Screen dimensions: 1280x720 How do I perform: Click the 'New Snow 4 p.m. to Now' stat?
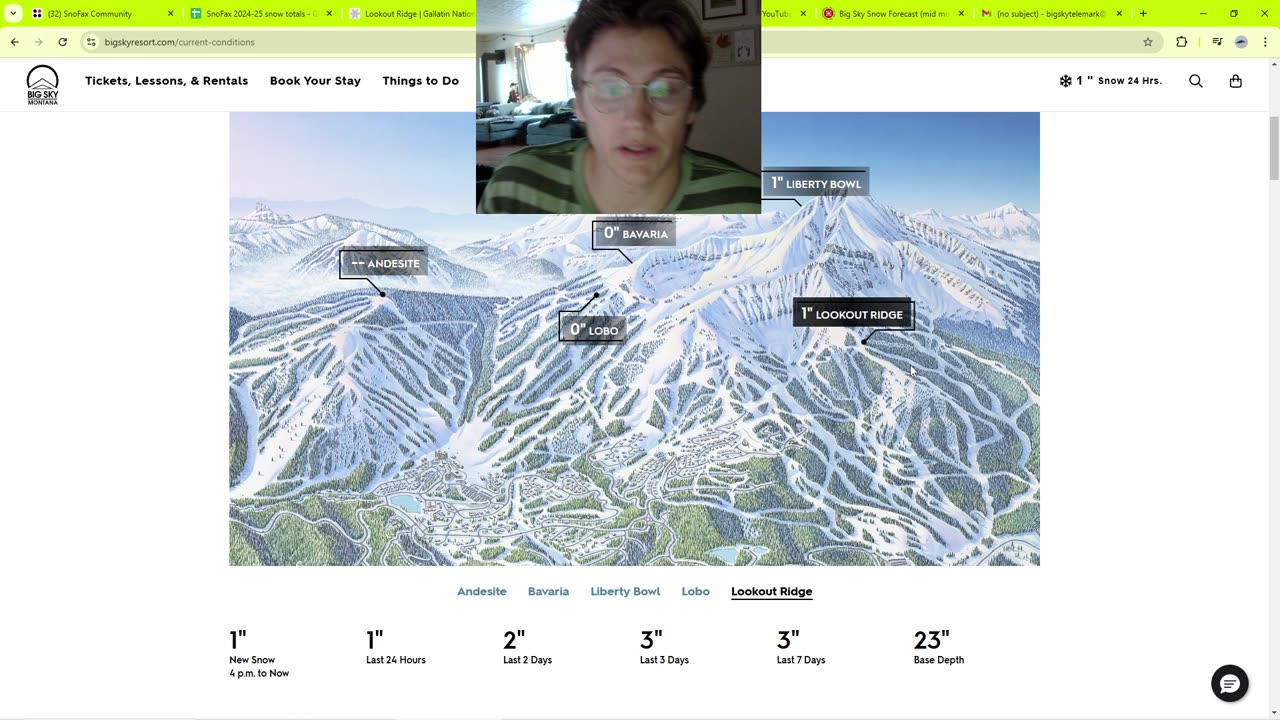(259, 654)
